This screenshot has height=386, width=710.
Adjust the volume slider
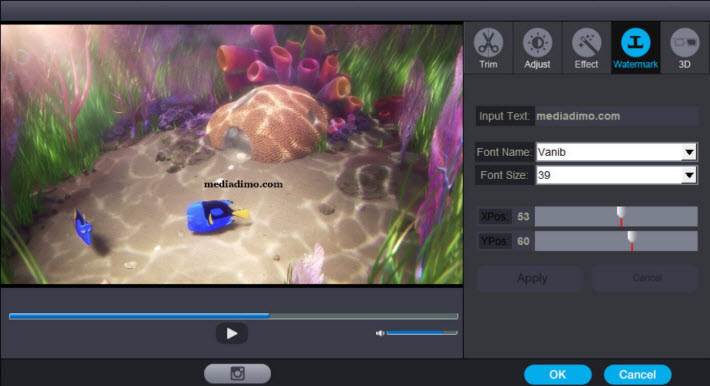(422, 333)
